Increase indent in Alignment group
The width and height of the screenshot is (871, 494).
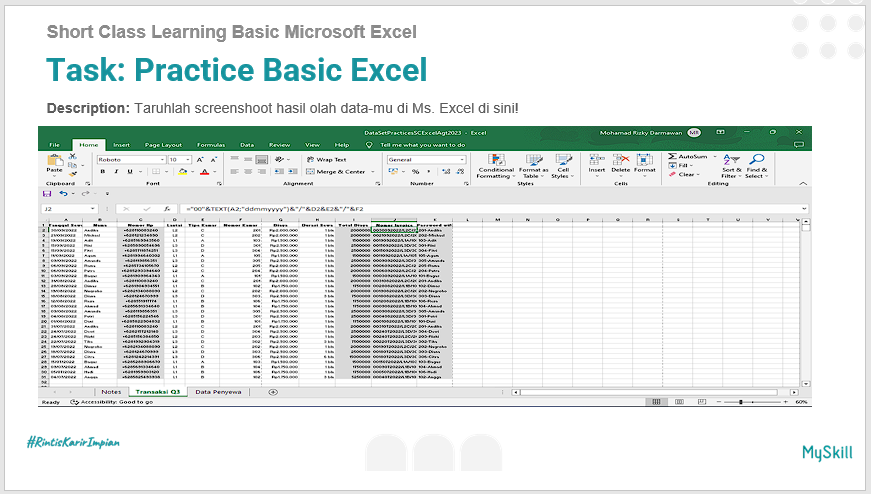tap(292, 172)
